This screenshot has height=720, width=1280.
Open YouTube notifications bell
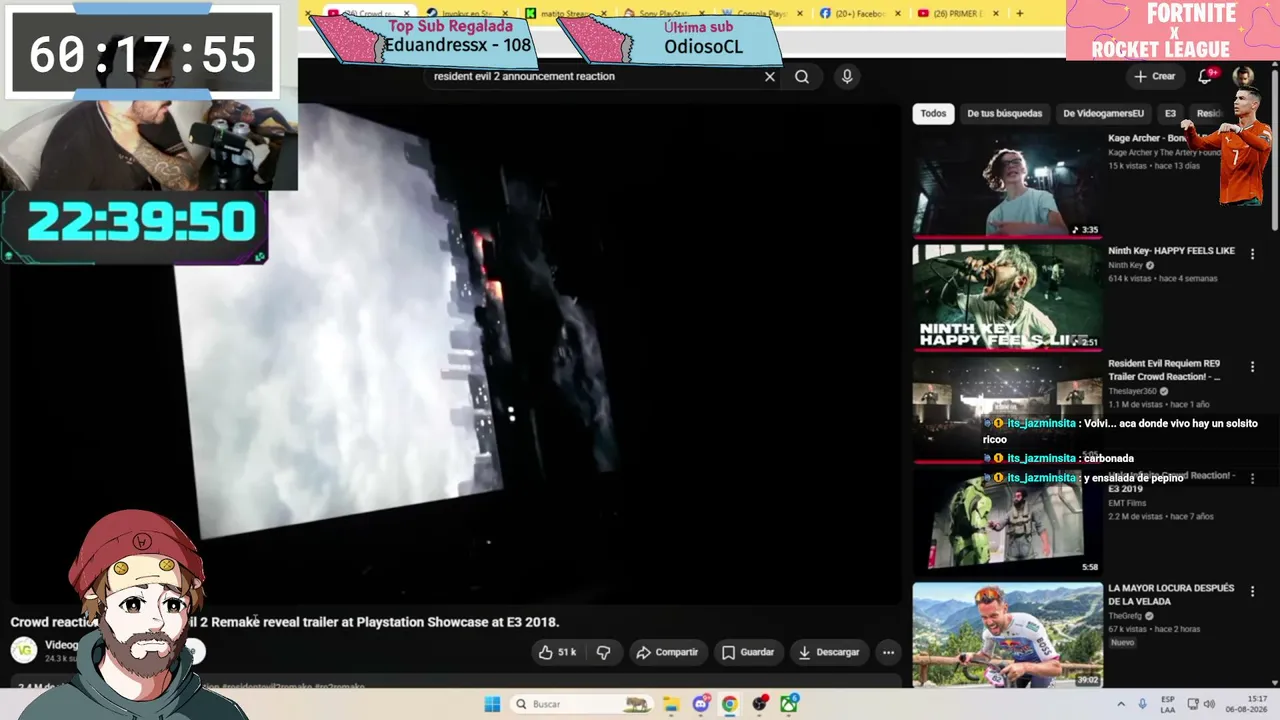1205,76
